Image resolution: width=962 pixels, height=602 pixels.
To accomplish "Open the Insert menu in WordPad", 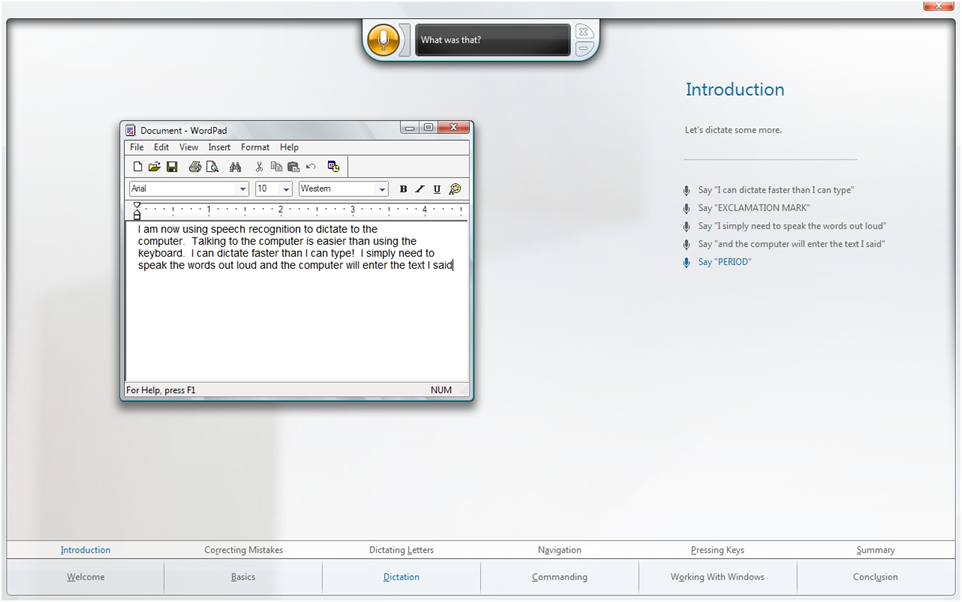I will pos(219,147).
